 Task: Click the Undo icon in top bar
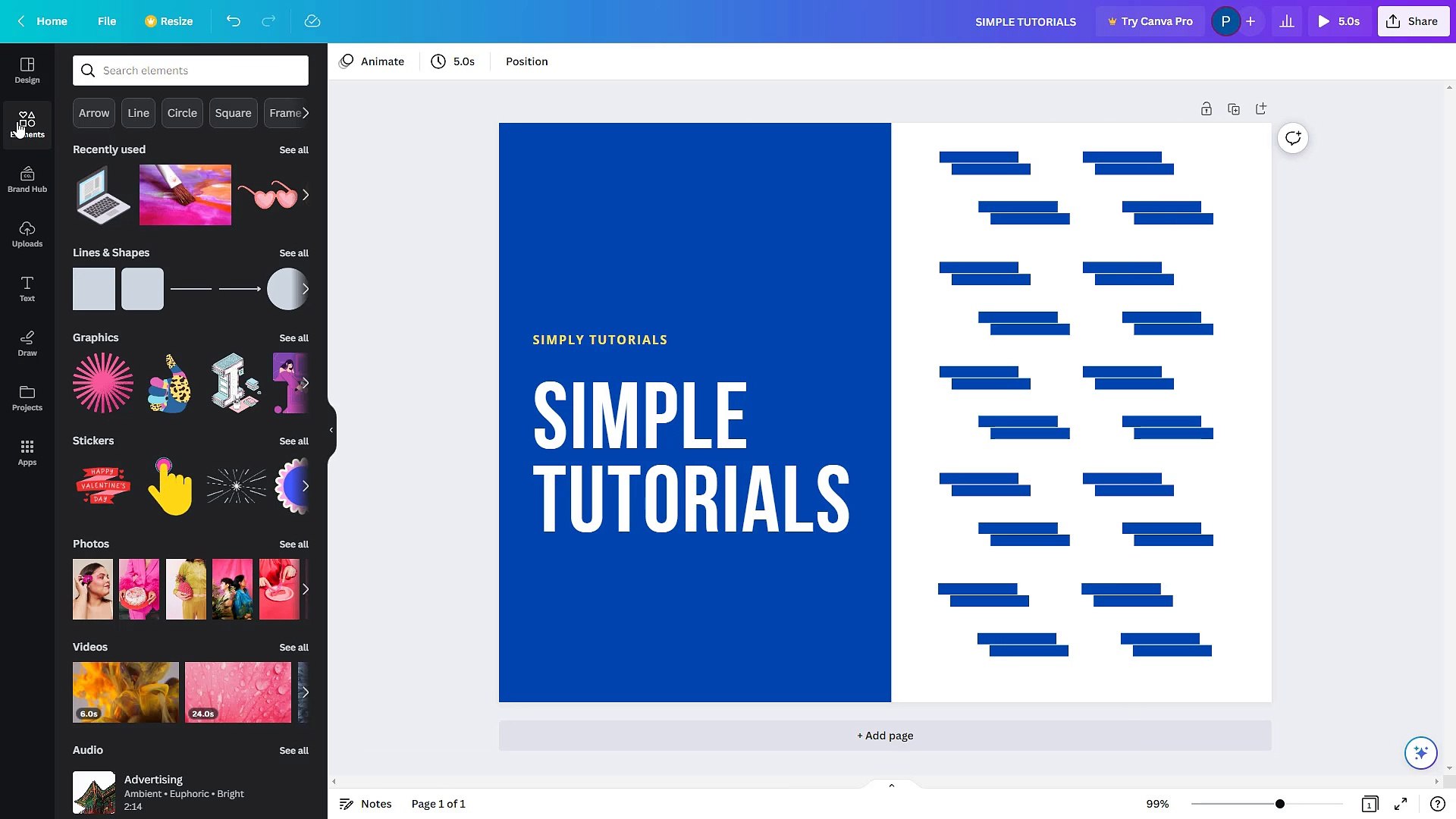(234, 21)
